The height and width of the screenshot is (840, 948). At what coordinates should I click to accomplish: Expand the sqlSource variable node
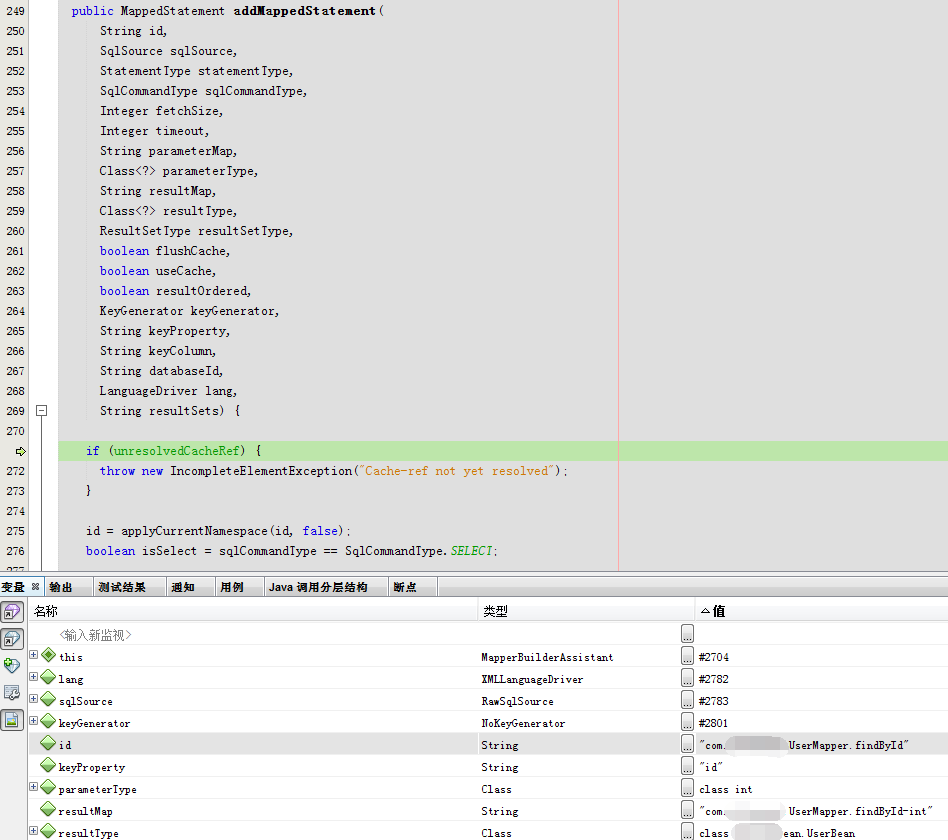click(34, 698)
